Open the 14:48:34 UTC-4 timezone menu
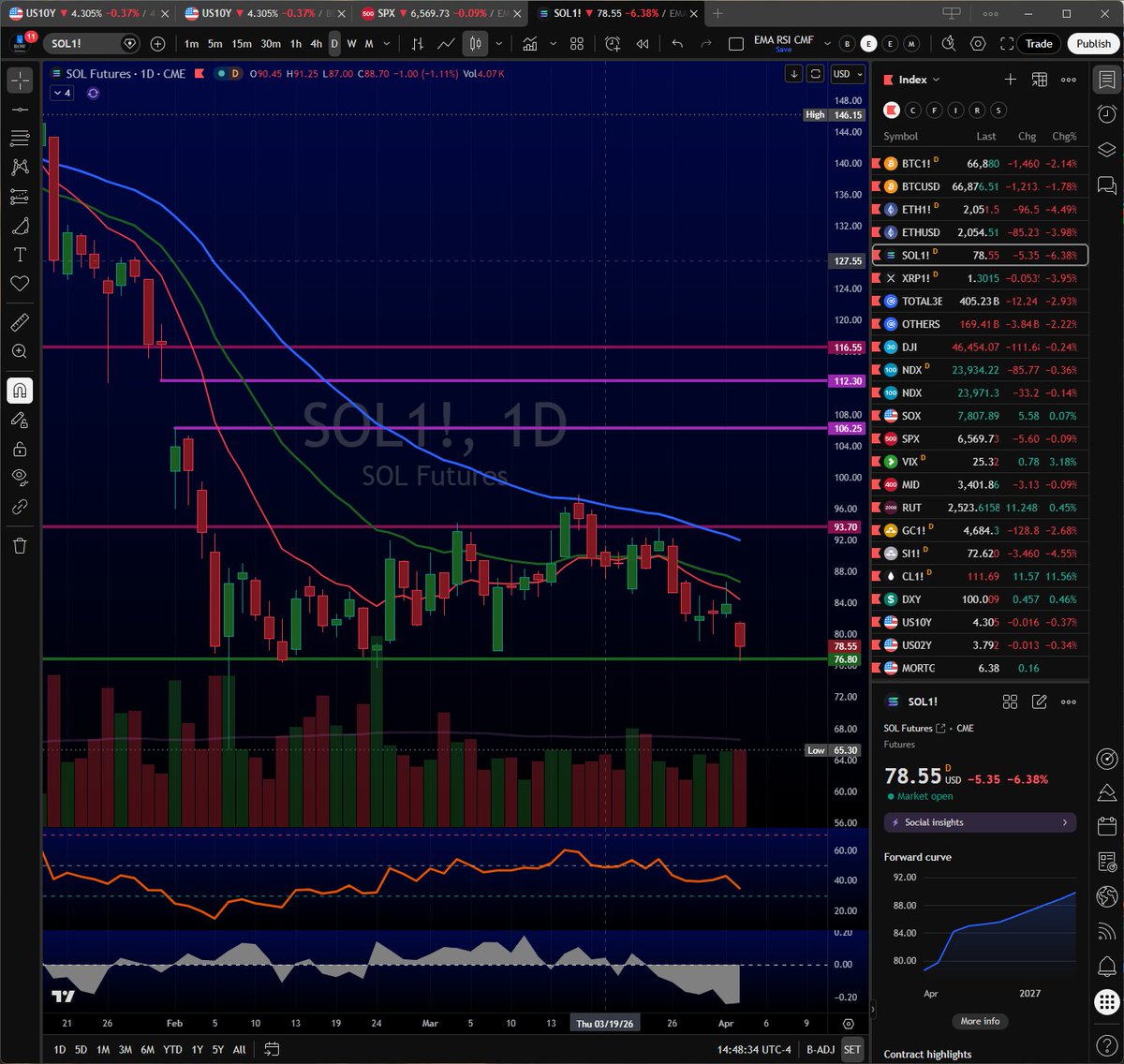The image size is (1124, 1064). (754, 1049)
